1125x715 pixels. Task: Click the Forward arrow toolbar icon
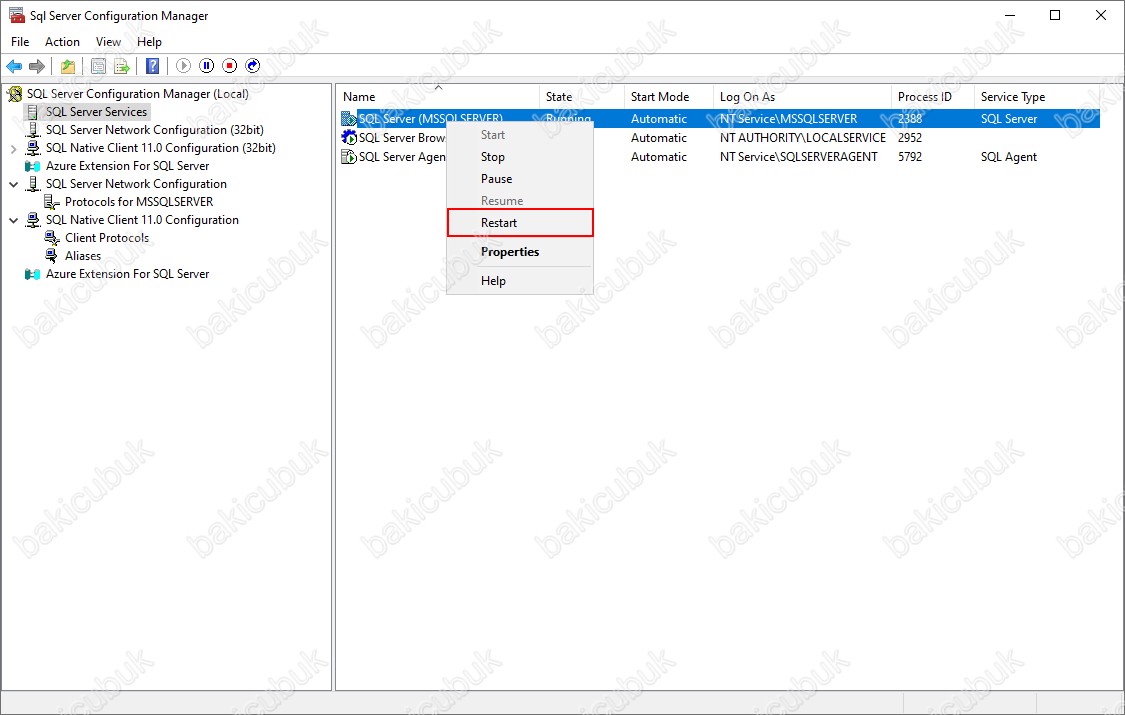37,66
